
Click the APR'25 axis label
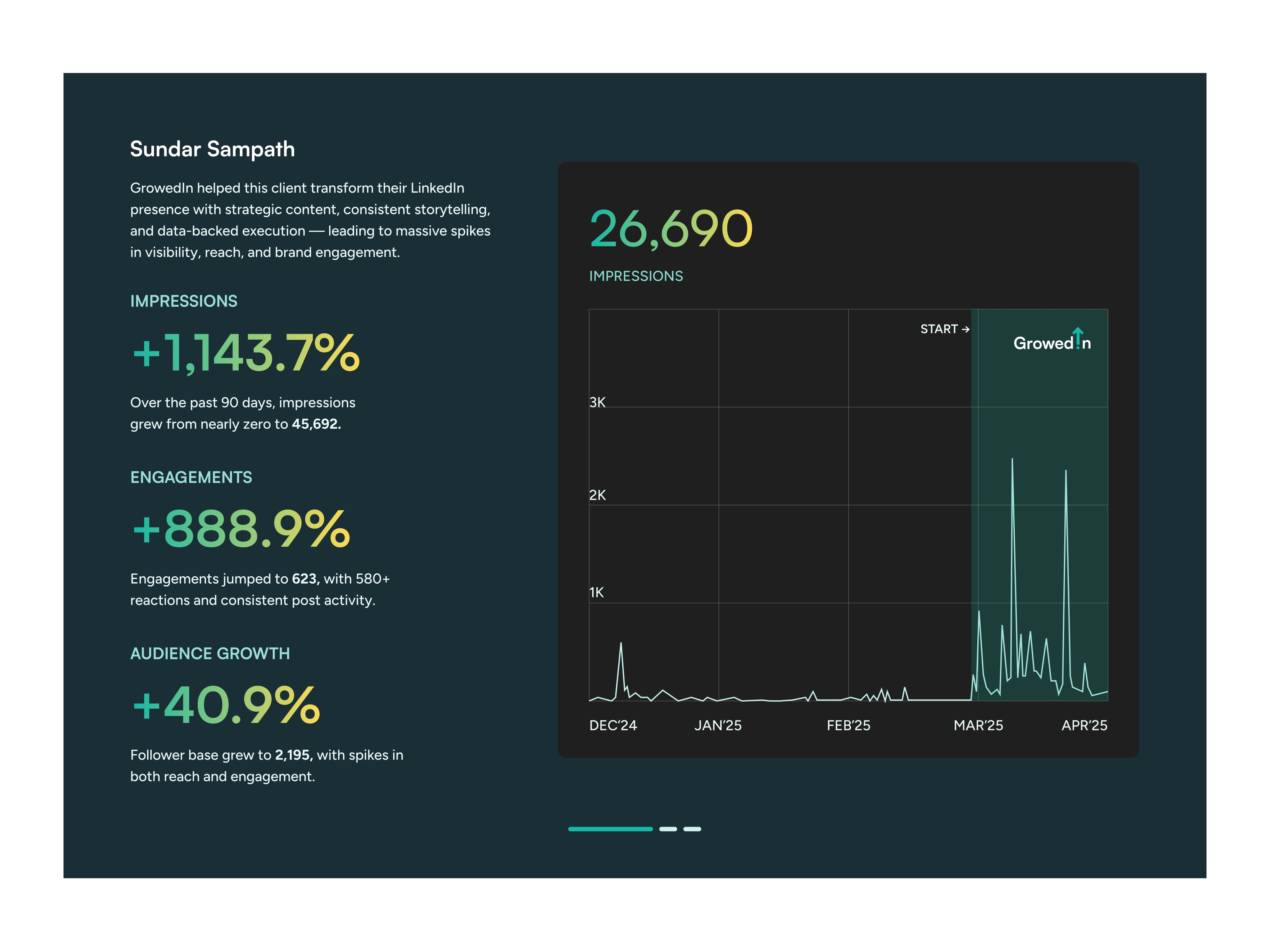1084,725
